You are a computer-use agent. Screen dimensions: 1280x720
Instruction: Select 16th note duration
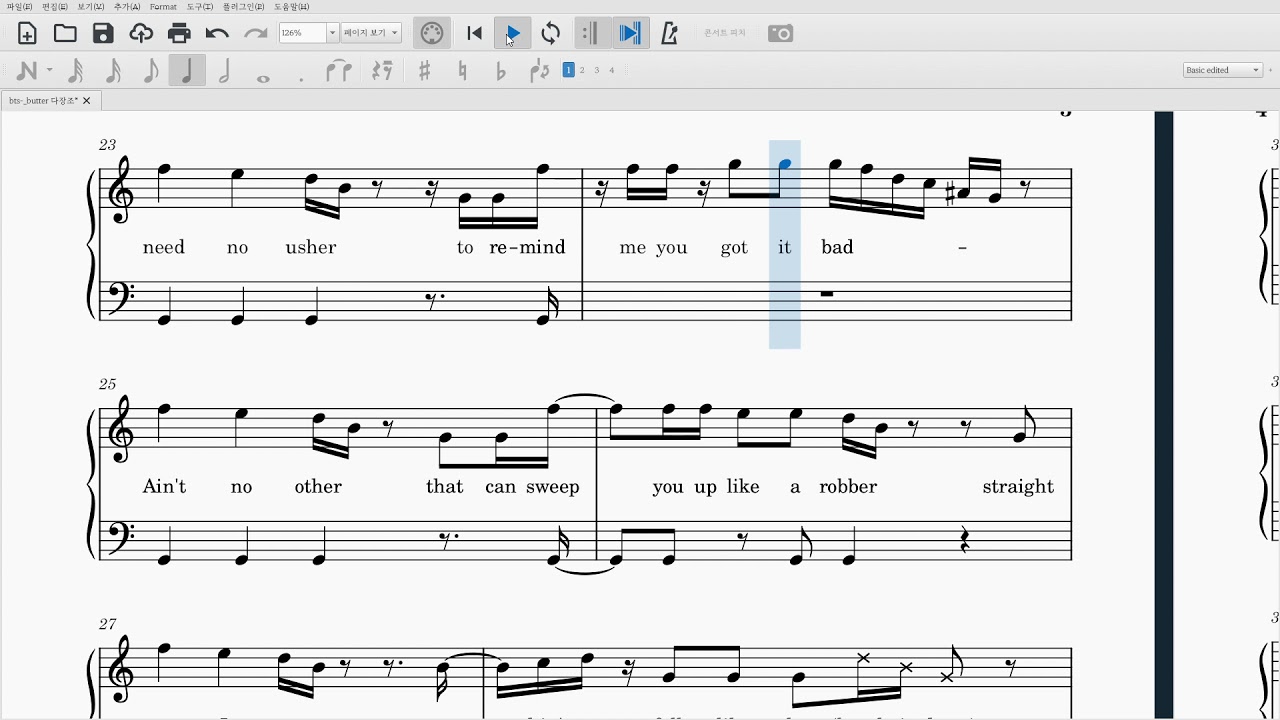[113, 71]
